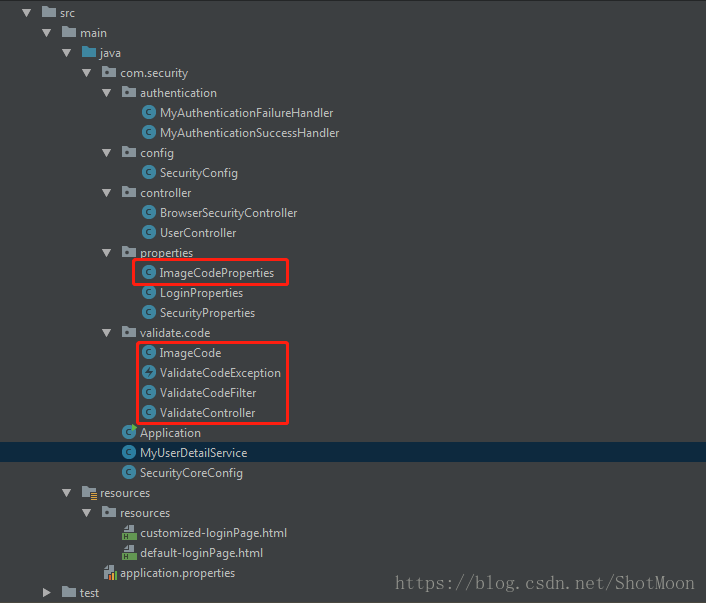Collapse the java folder arrow

point(67,53)
